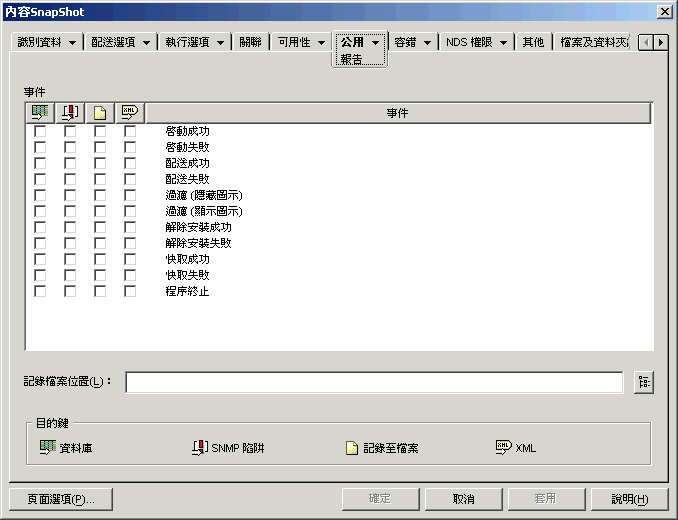The height and width of the screenshot is (520, 678).
Task: Check XML box for 程序終止
Action: click(130, 291)
